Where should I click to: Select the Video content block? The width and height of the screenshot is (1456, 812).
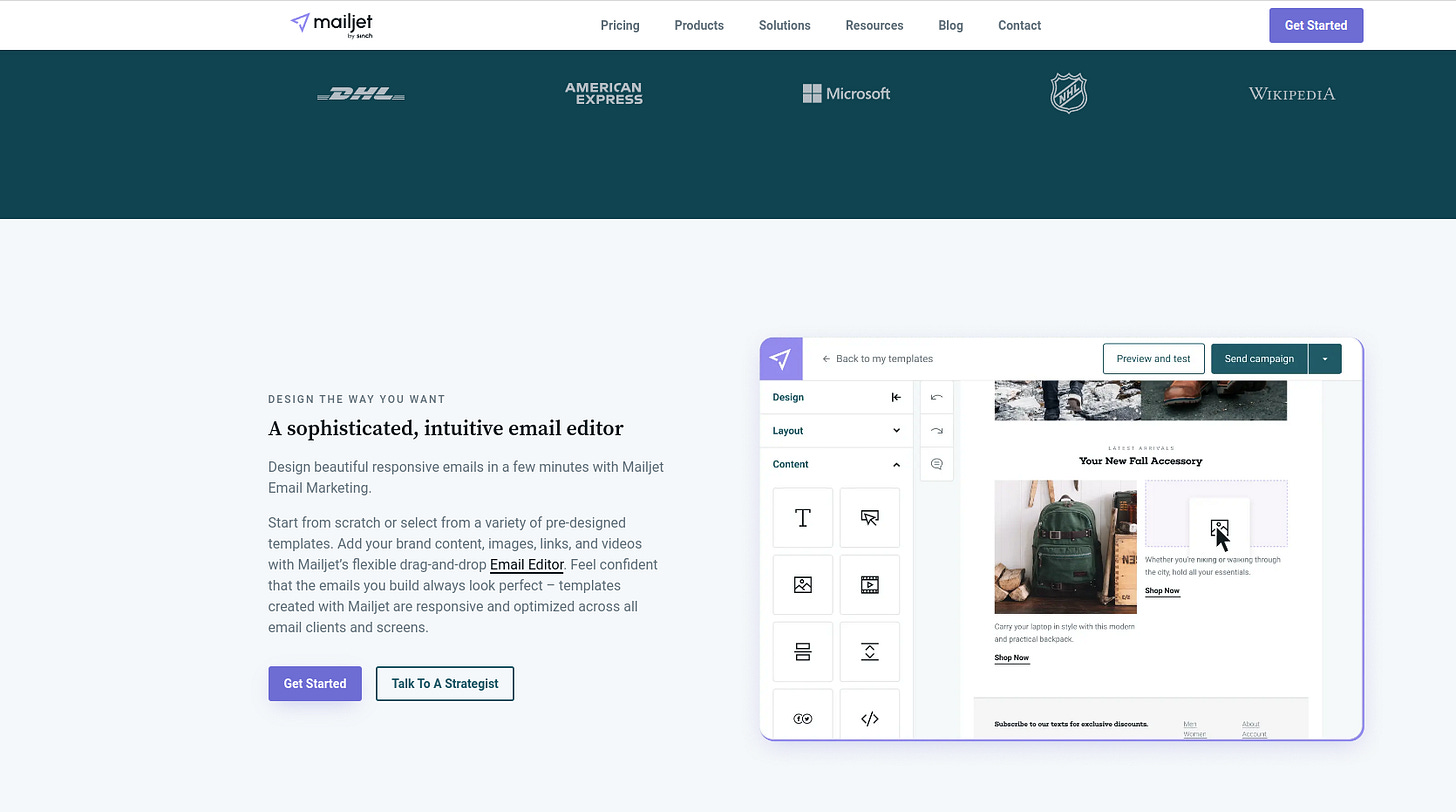tap(870, 585)
